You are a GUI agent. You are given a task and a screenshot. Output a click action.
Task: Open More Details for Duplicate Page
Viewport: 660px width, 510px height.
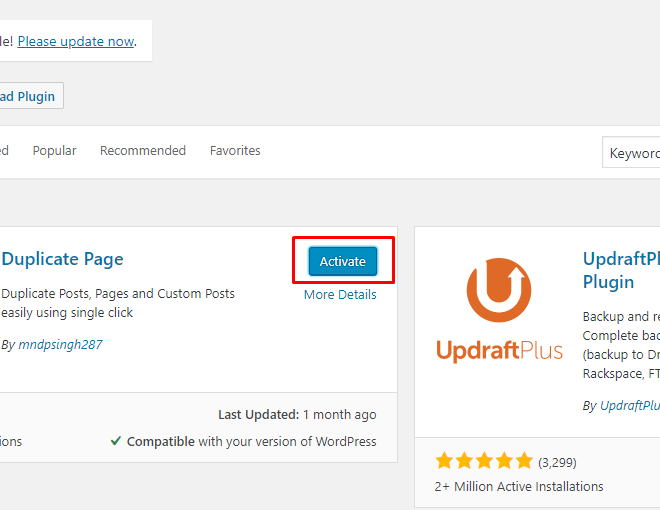click(x=340, y=295)
